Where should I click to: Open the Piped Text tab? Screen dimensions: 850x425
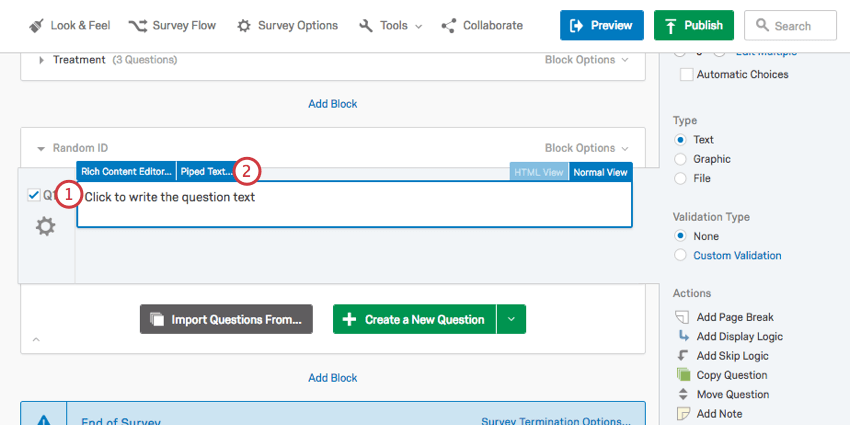click(x=206, y=172)
